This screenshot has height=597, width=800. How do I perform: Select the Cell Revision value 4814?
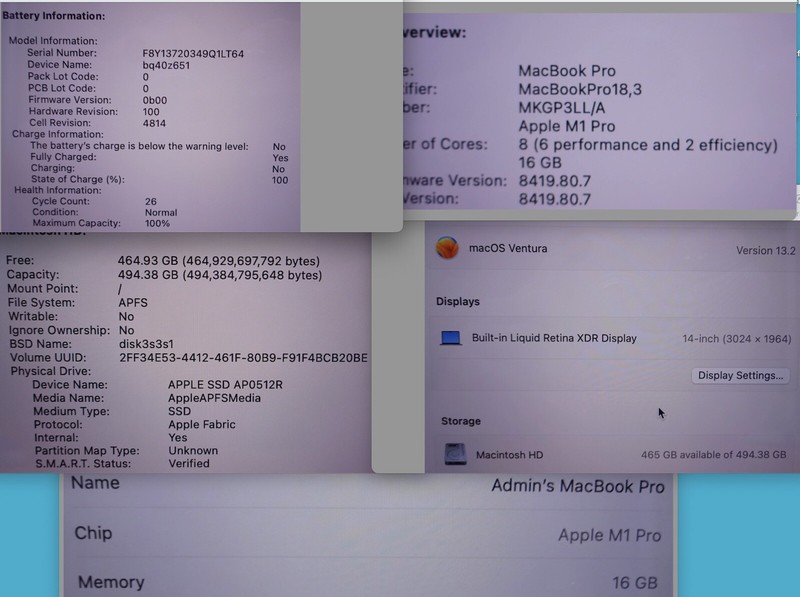point(154,123)
